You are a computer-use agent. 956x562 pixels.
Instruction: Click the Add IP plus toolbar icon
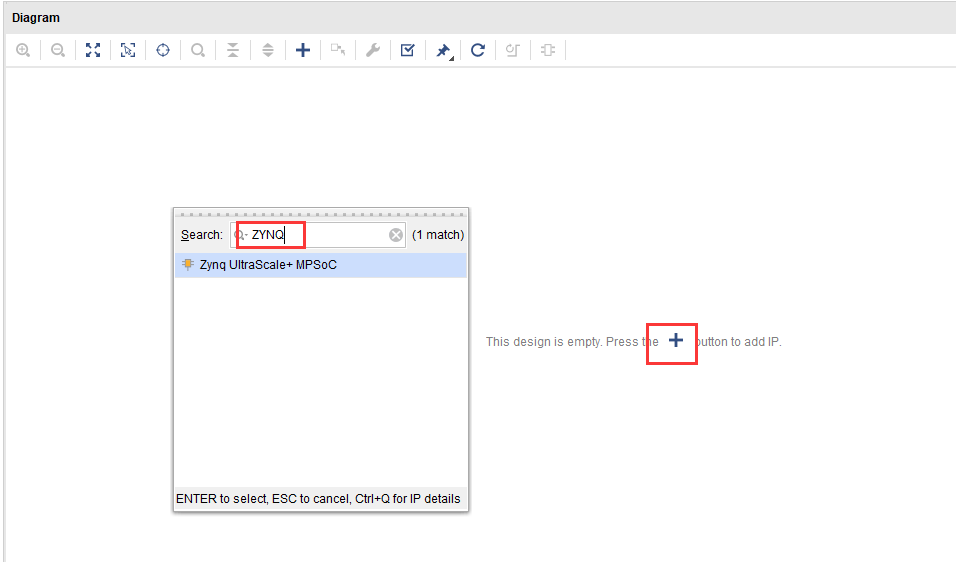pyautogui.click(x=303, y=50)
